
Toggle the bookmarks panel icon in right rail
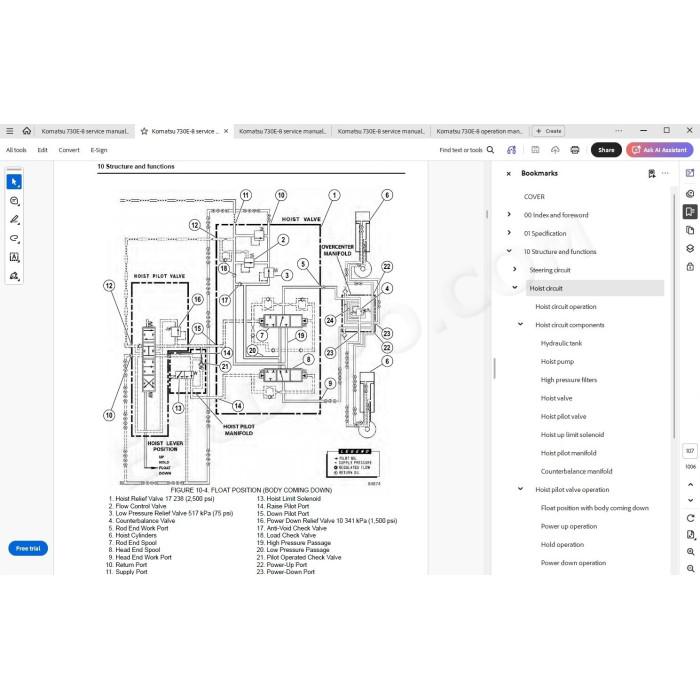point(690,212)
